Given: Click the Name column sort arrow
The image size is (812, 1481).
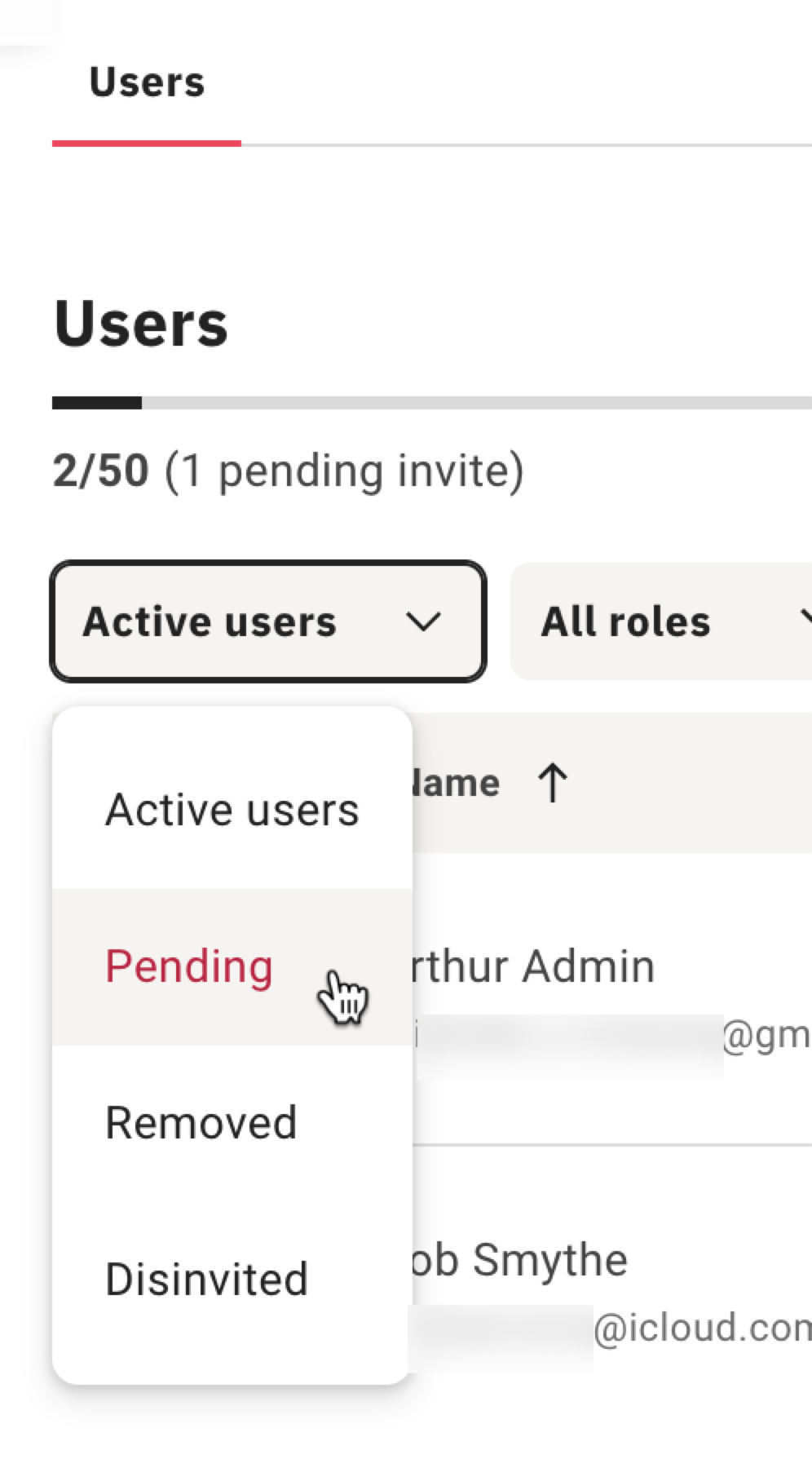Looking at the screenshot, I should [551, 781].
